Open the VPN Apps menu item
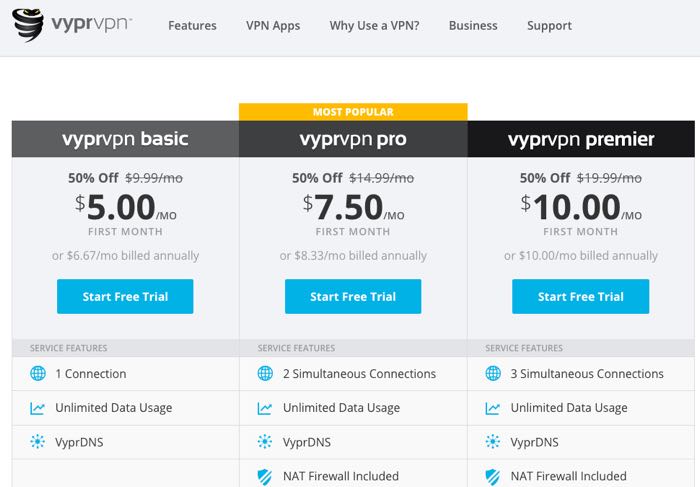The height and width of the screenshot is (487, 700). 273,26
